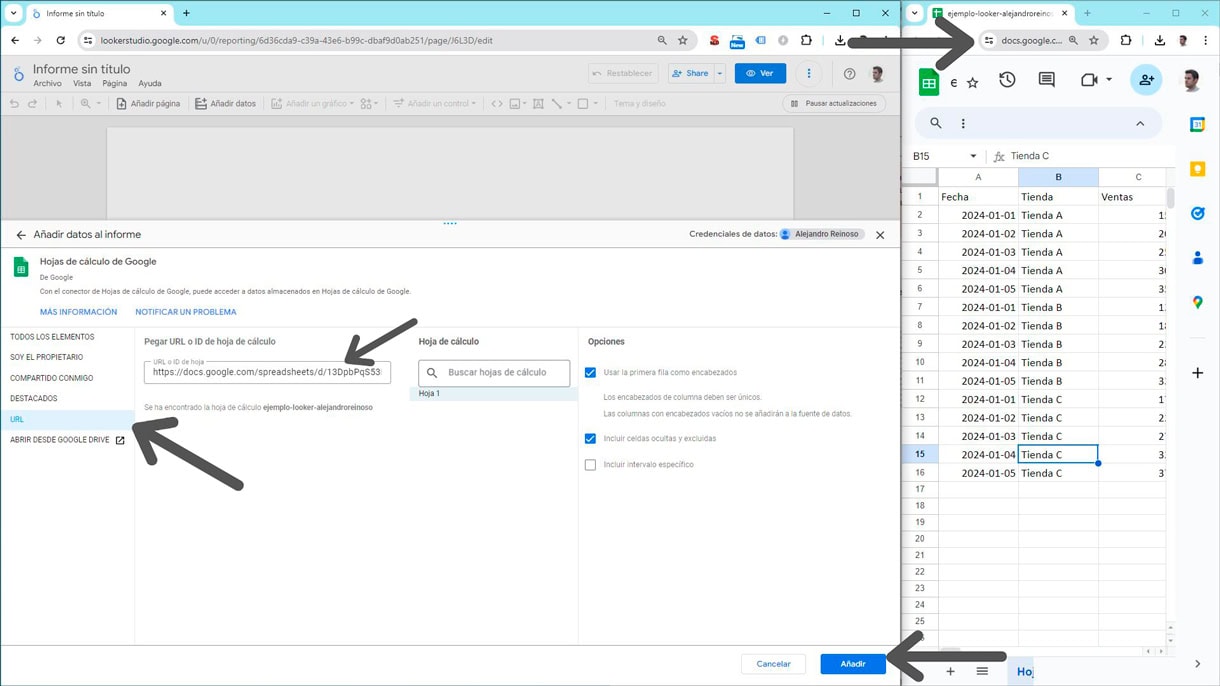Enable 'Incluir intervalo específico'
The height and width of the screenshot is (686, 1220).
click(x=589, y=463)
